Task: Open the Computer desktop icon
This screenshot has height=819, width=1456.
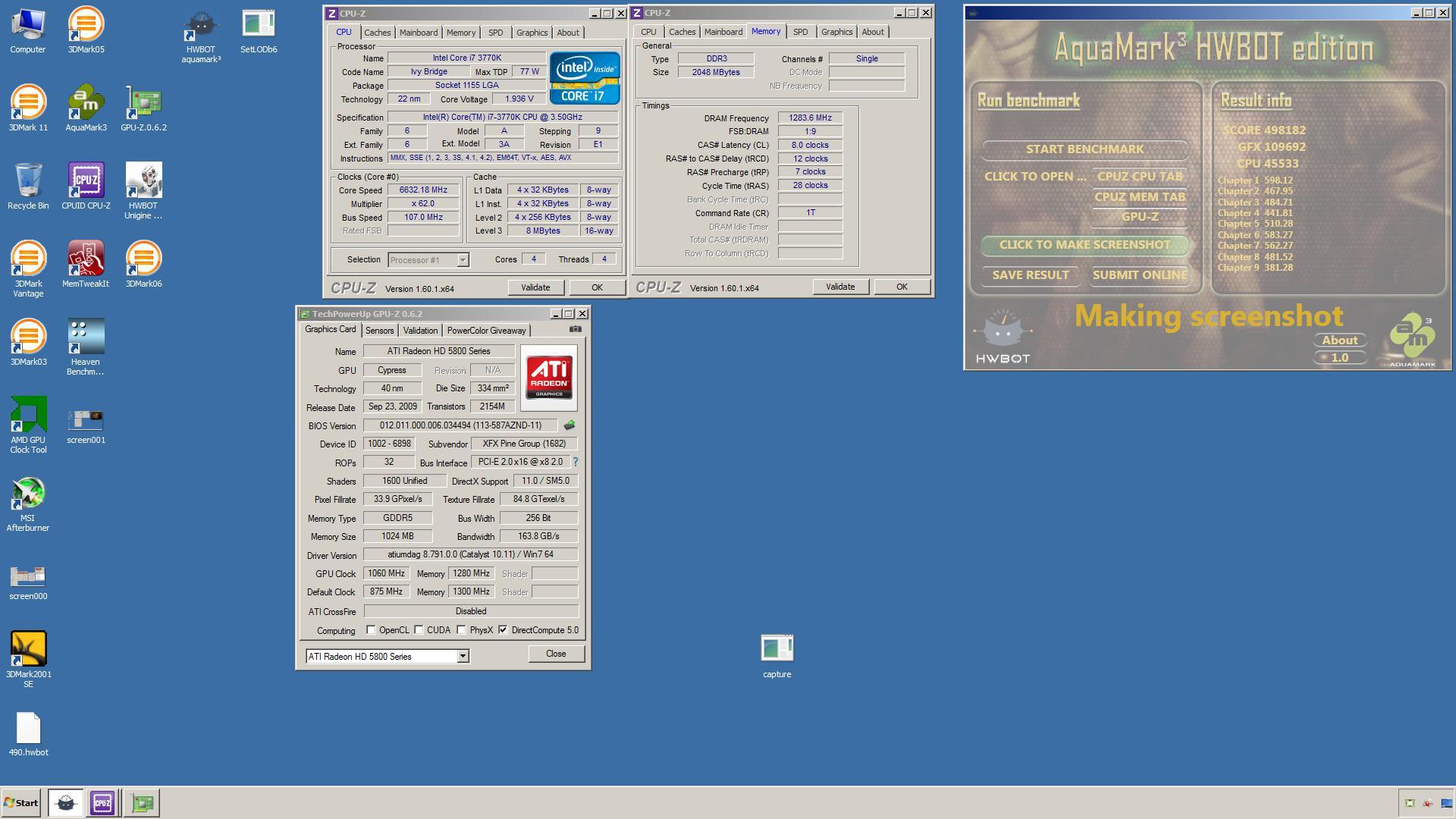Action: point(28,30)
